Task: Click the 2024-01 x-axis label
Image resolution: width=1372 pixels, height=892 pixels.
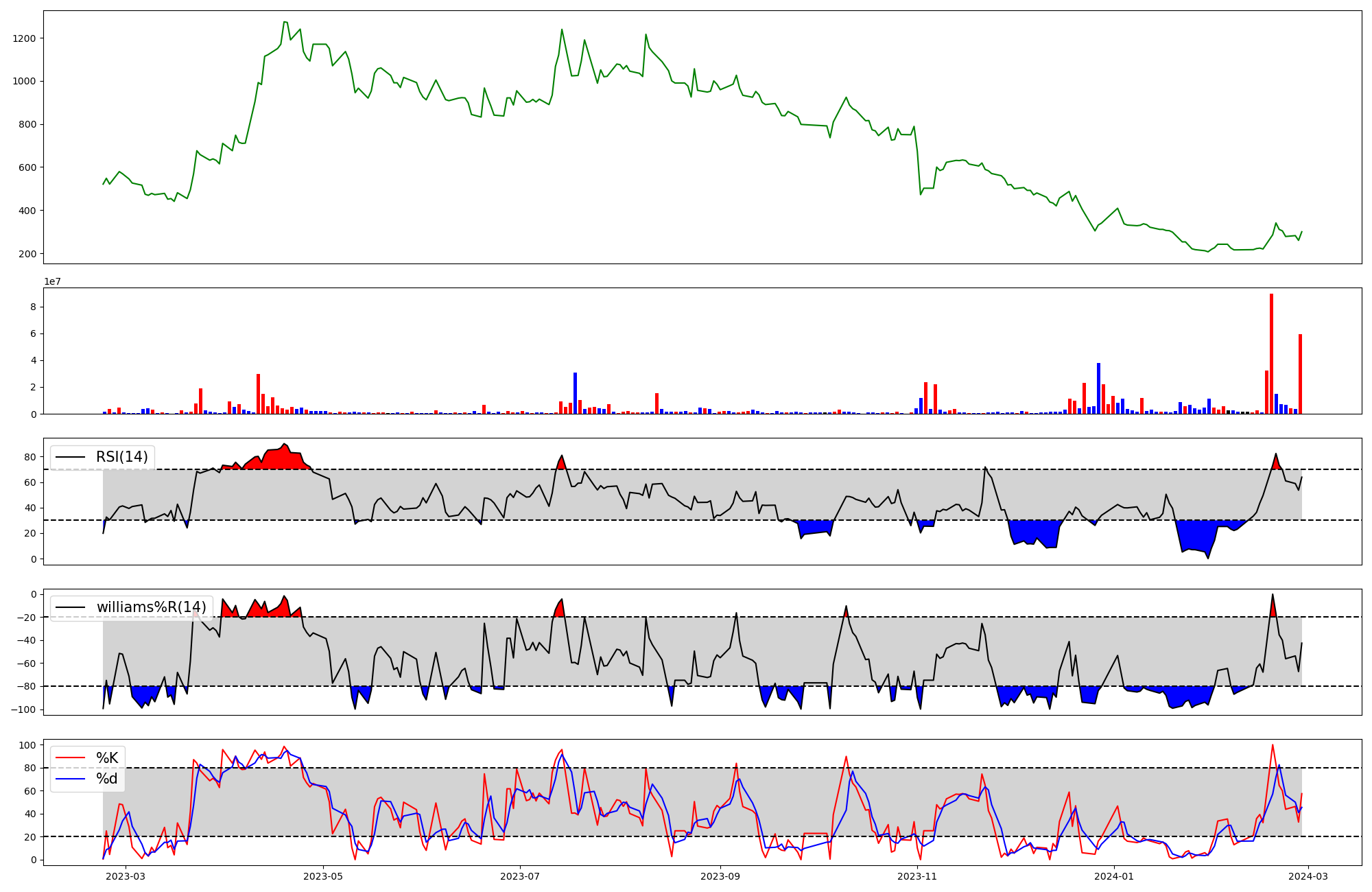Action: coord(1114,876)
